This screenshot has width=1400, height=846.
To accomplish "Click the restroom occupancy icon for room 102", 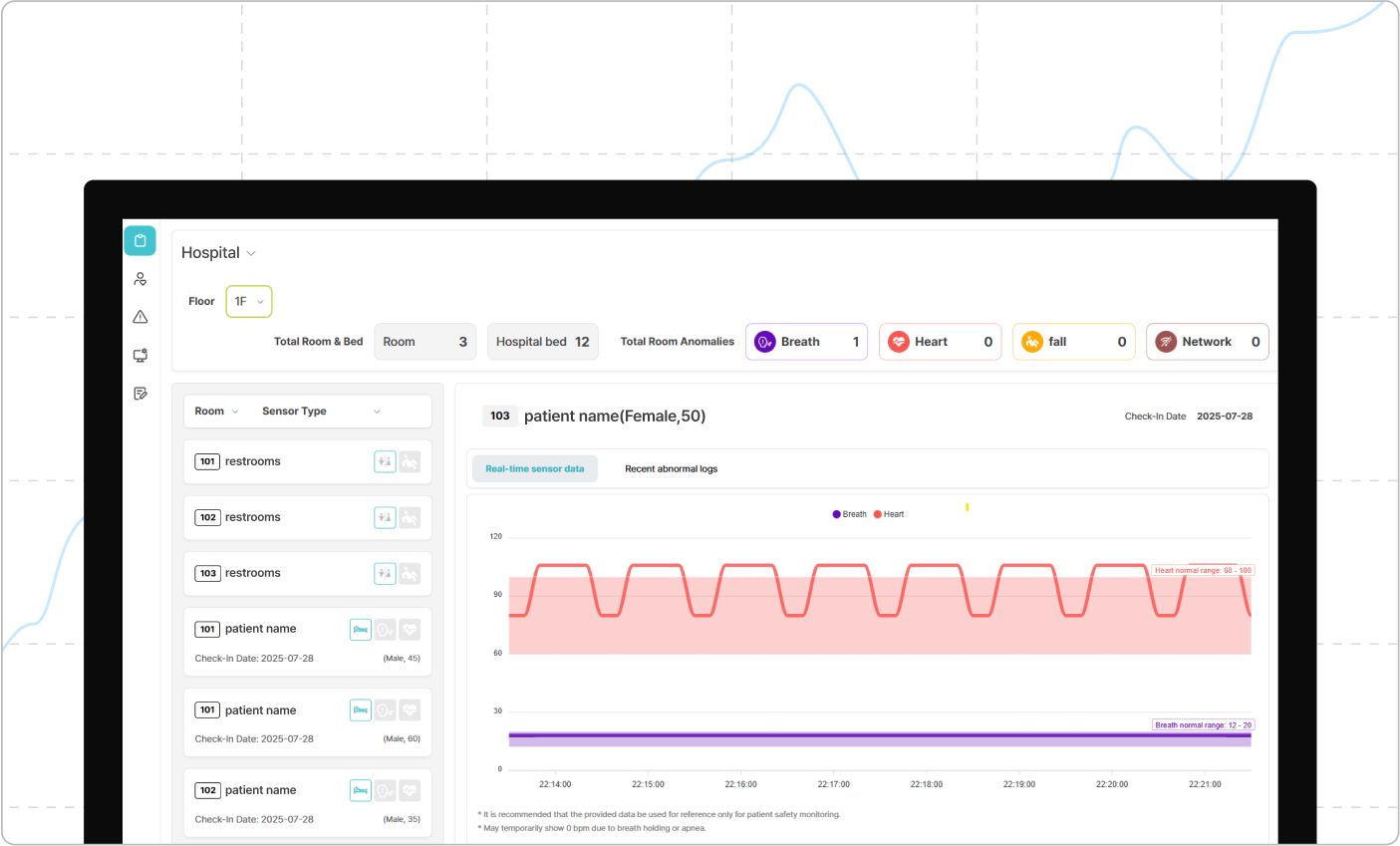I will click(x=385, y=517).
